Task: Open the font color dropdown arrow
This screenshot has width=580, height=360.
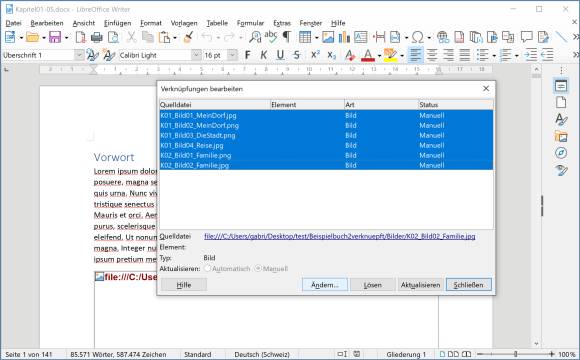Action: click(379, 56)
